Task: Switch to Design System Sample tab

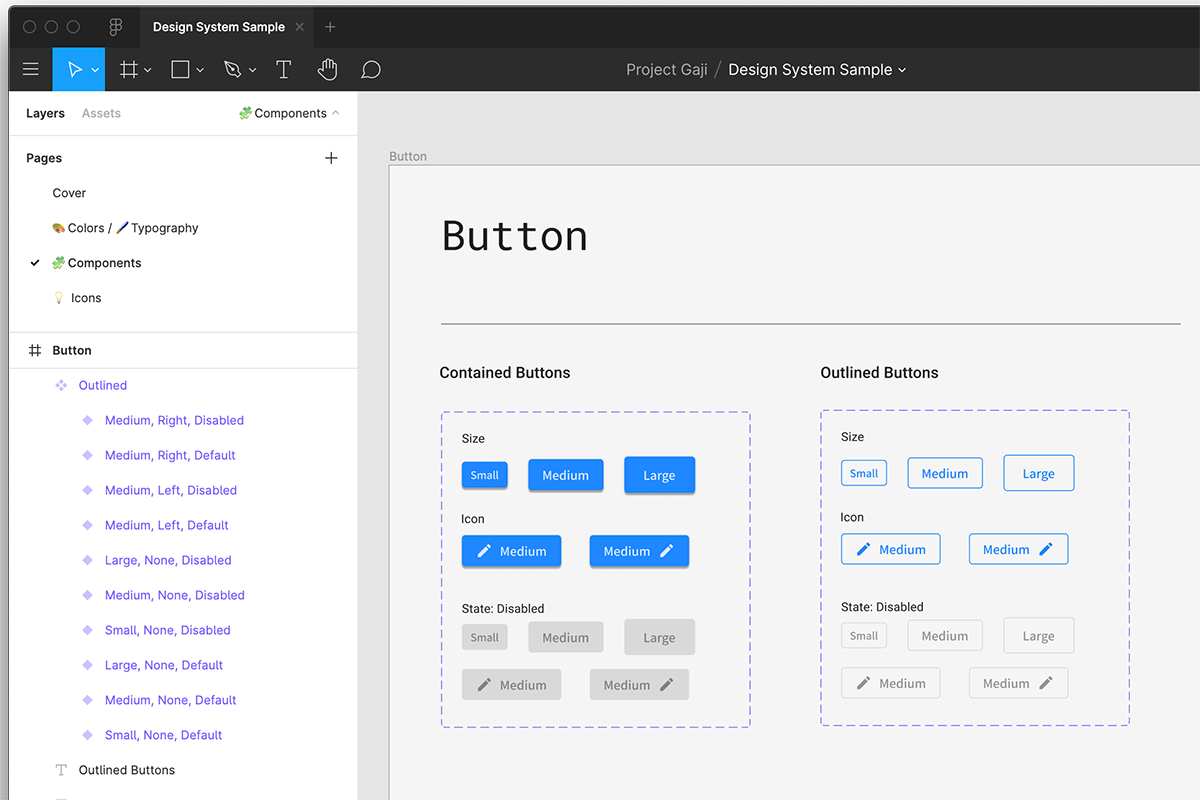Action: coord(218,27)
